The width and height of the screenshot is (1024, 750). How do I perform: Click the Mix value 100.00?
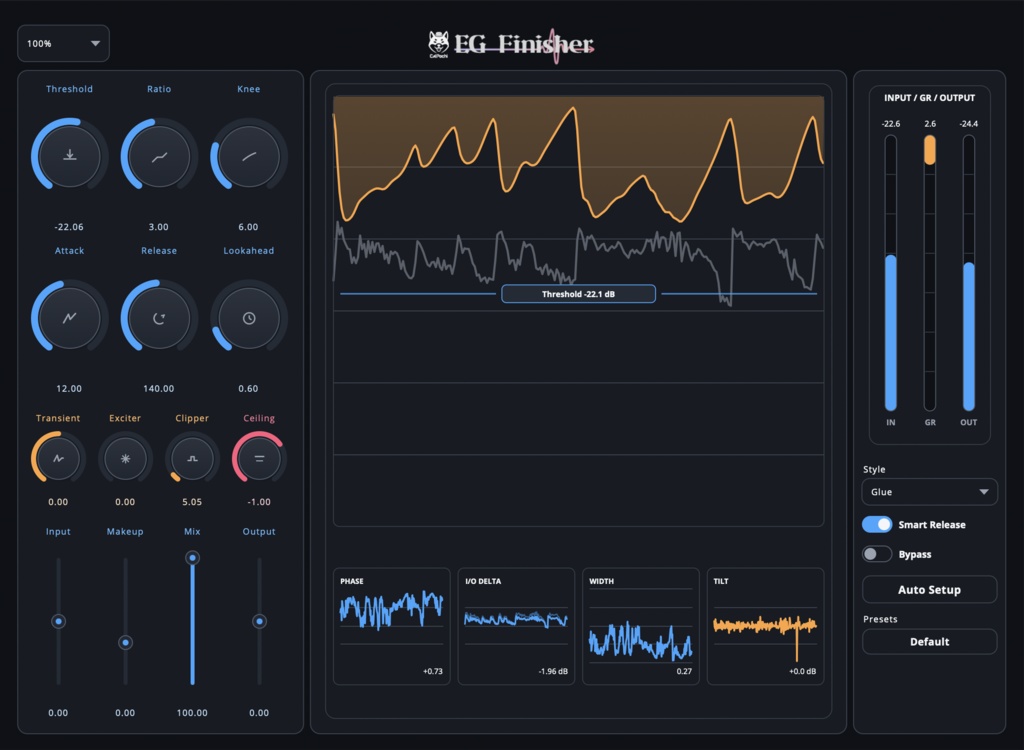point(192,713)
